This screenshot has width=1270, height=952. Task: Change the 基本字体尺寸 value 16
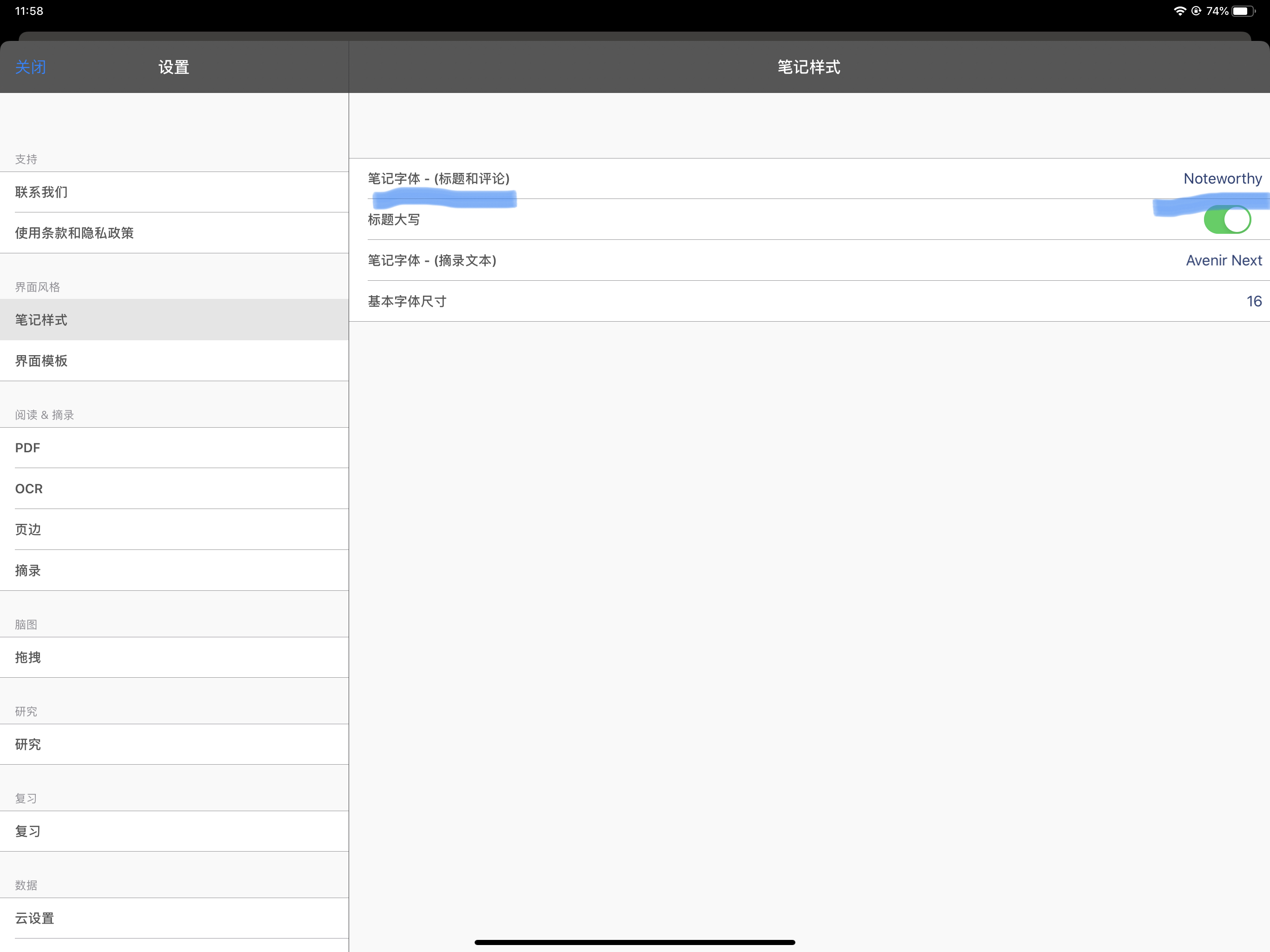pos(1254,301)
